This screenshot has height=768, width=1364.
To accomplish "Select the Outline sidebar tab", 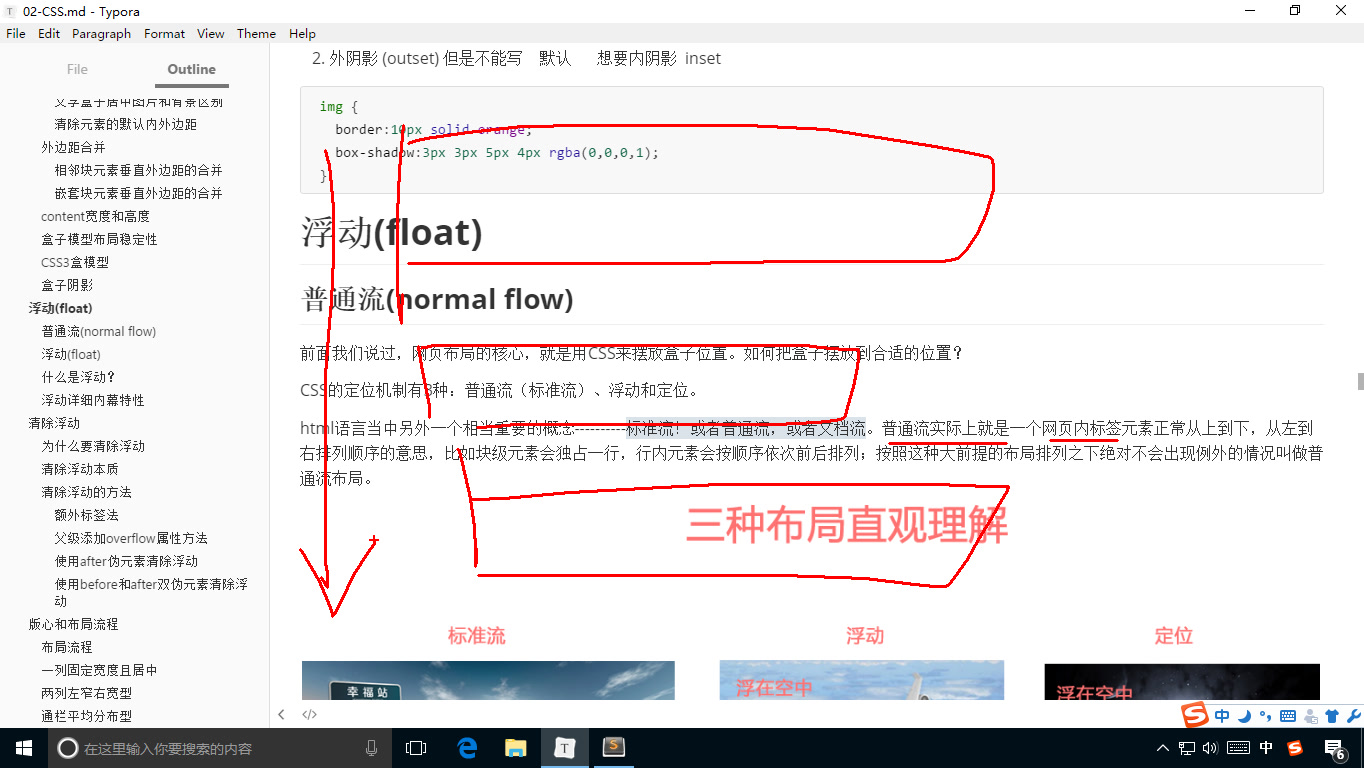I will pos(192,69).
